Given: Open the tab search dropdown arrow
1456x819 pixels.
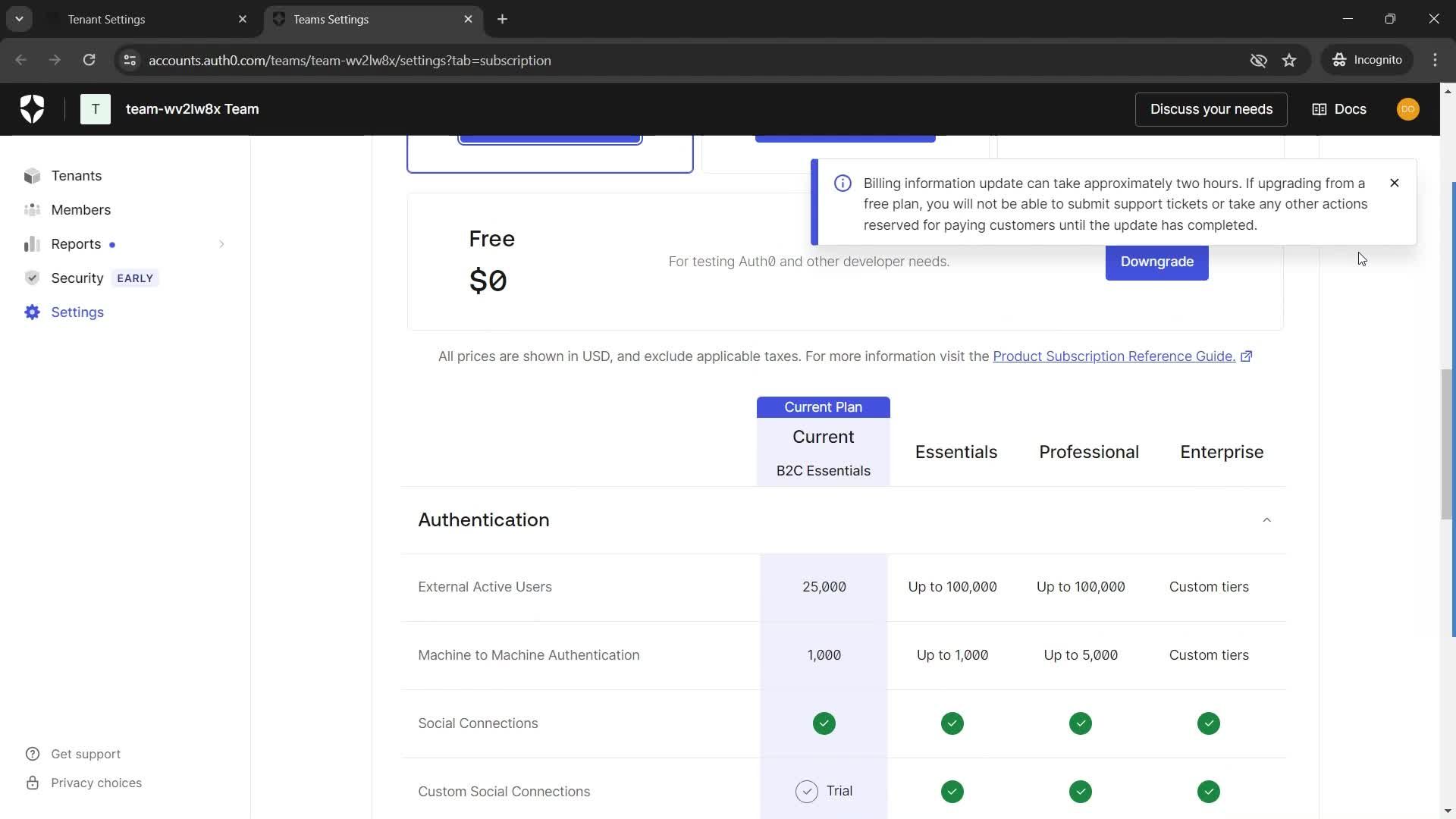Looking at the screenshot, I should coord(19,19).
